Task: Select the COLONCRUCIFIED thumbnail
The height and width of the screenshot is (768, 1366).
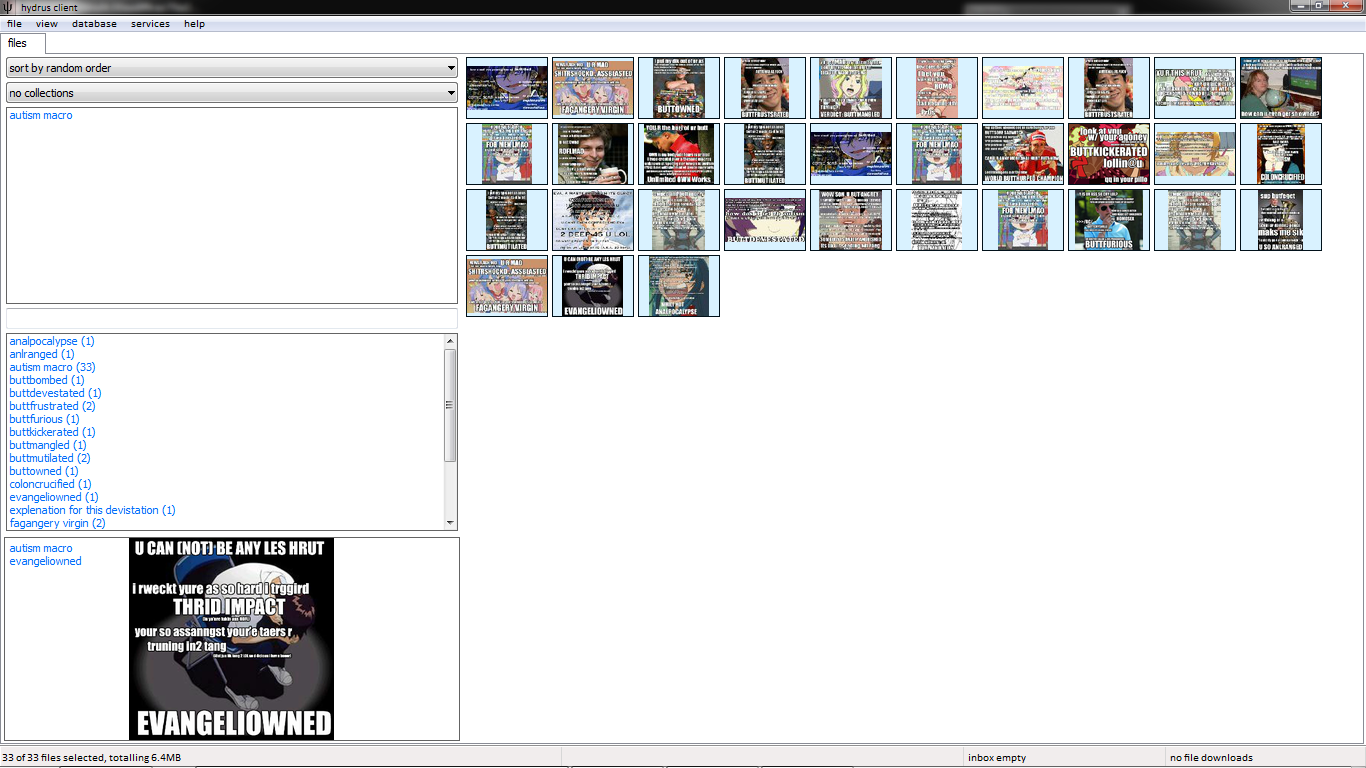Action: click(x=1281, y=154)
